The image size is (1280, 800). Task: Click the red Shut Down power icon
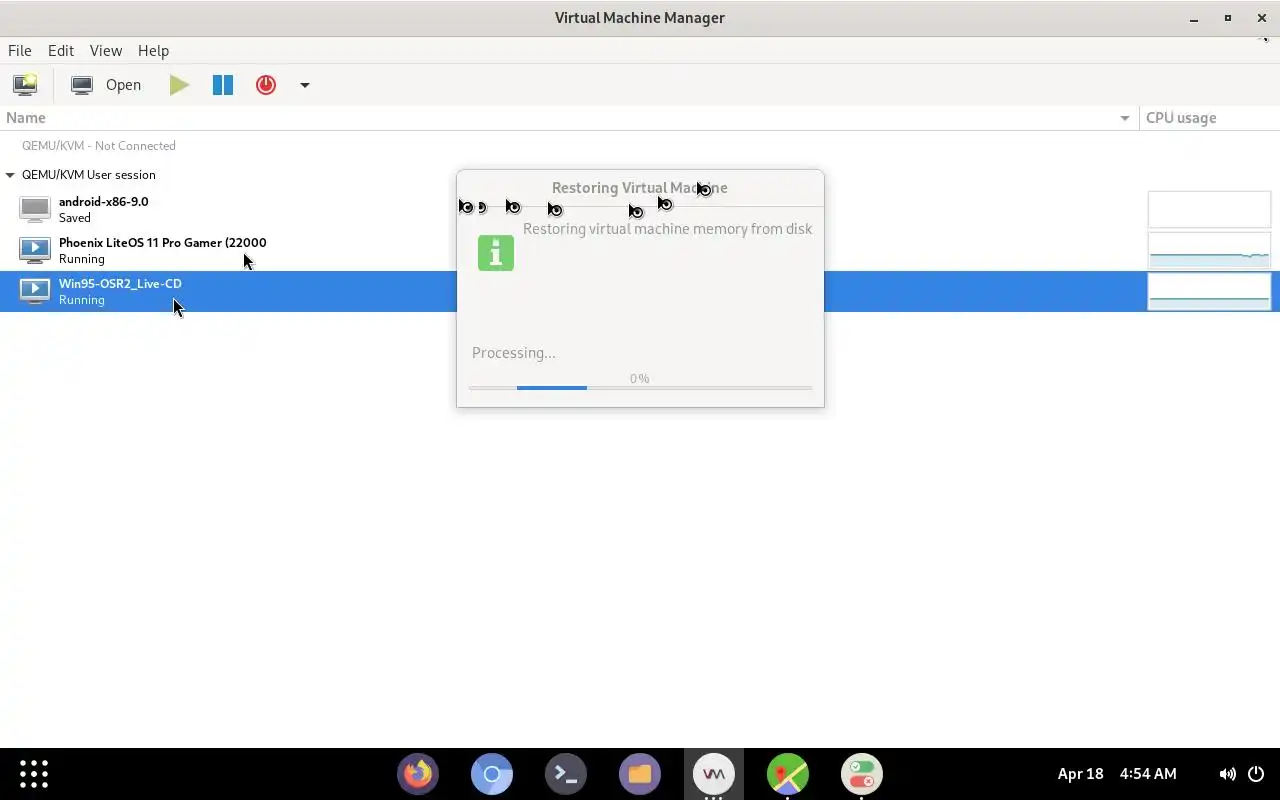[x=266, y=85]
